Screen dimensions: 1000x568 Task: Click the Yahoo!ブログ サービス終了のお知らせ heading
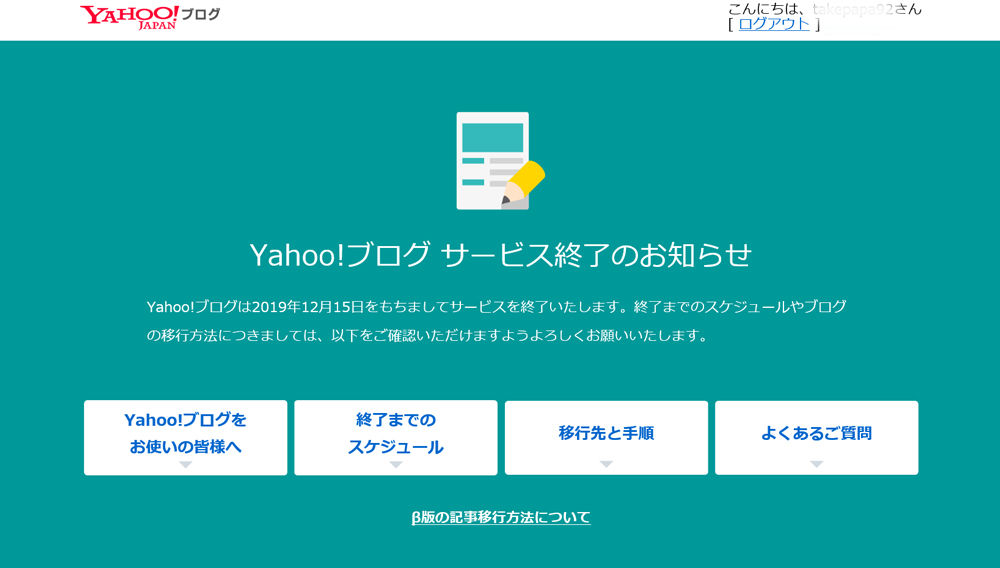pos(501,254)
